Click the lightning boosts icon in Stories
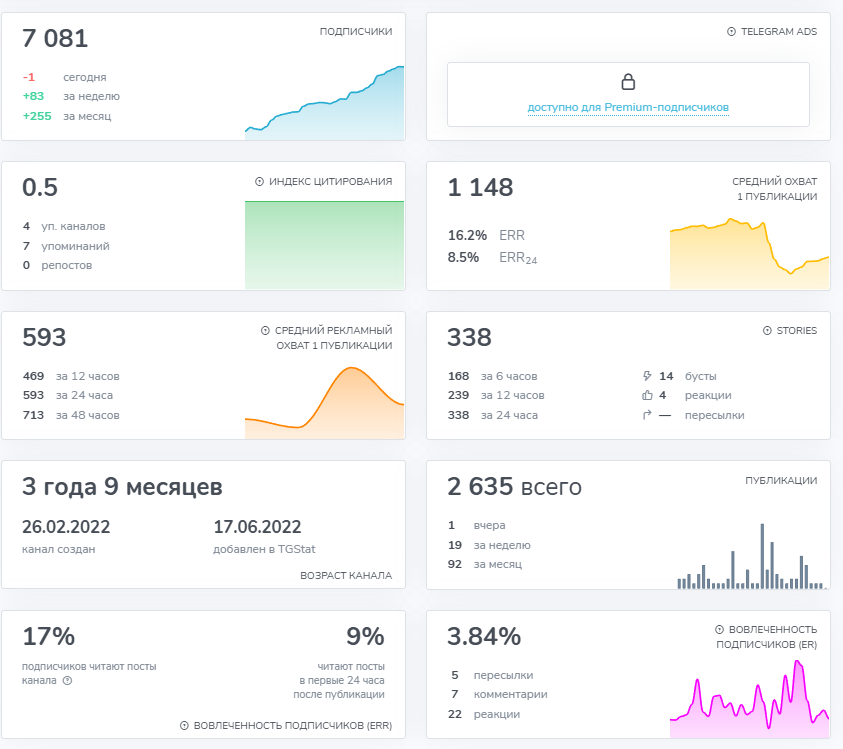 coord(647,377)
